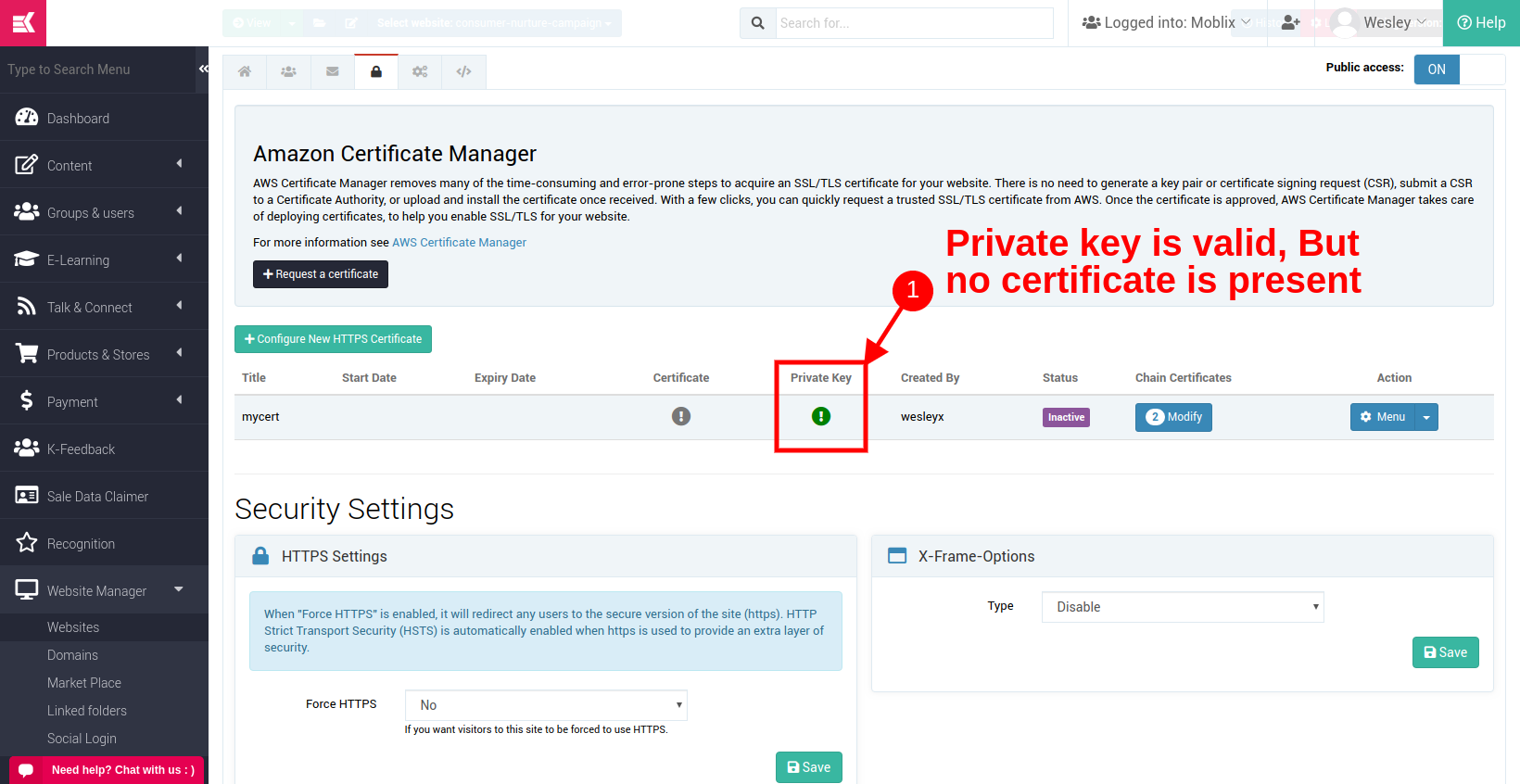Open the Select website dropdown
Screen dimensions: 1520x784
[x=494, y=23]
